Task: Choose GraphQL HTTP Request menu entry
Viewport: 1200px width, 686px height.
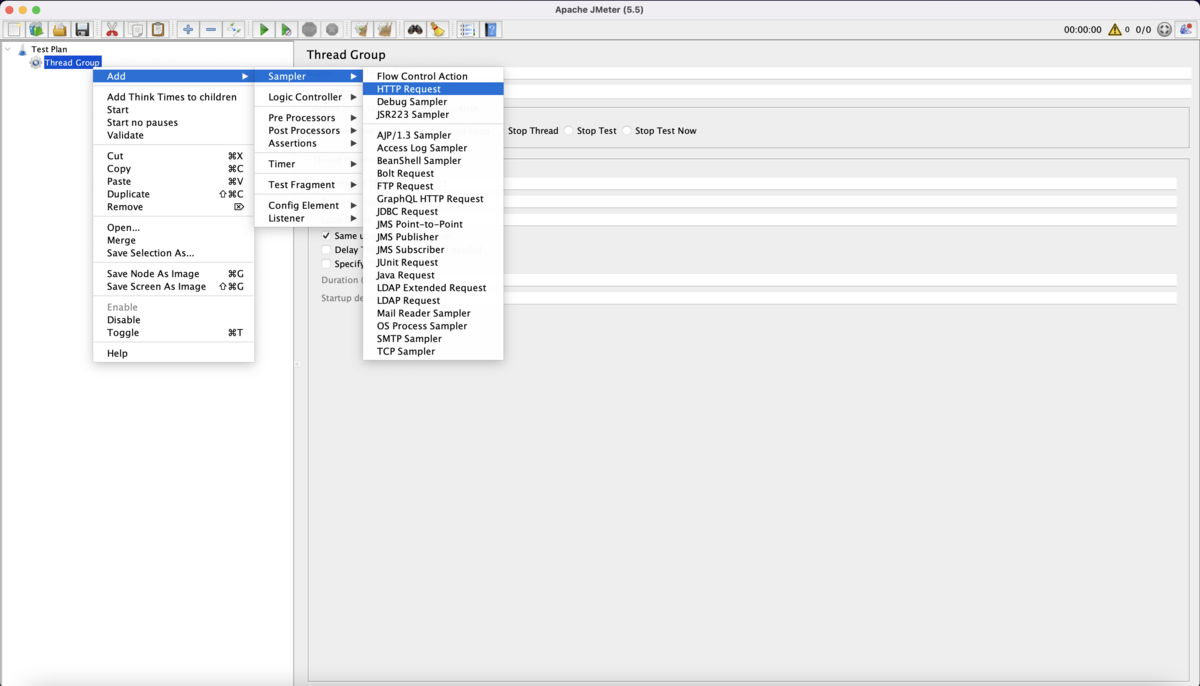Action: point(433,199)
